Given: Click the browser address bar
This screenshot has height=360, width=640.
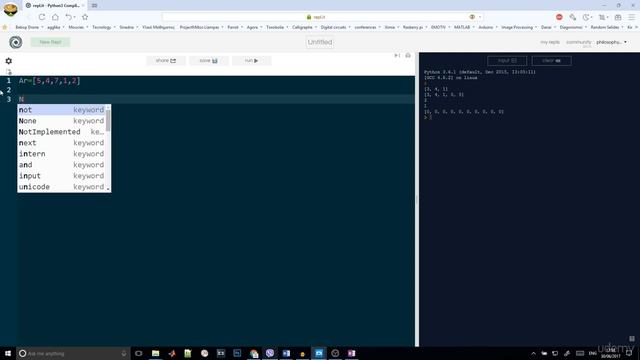Looking at the screenshot, I should [x=322, y=17].
